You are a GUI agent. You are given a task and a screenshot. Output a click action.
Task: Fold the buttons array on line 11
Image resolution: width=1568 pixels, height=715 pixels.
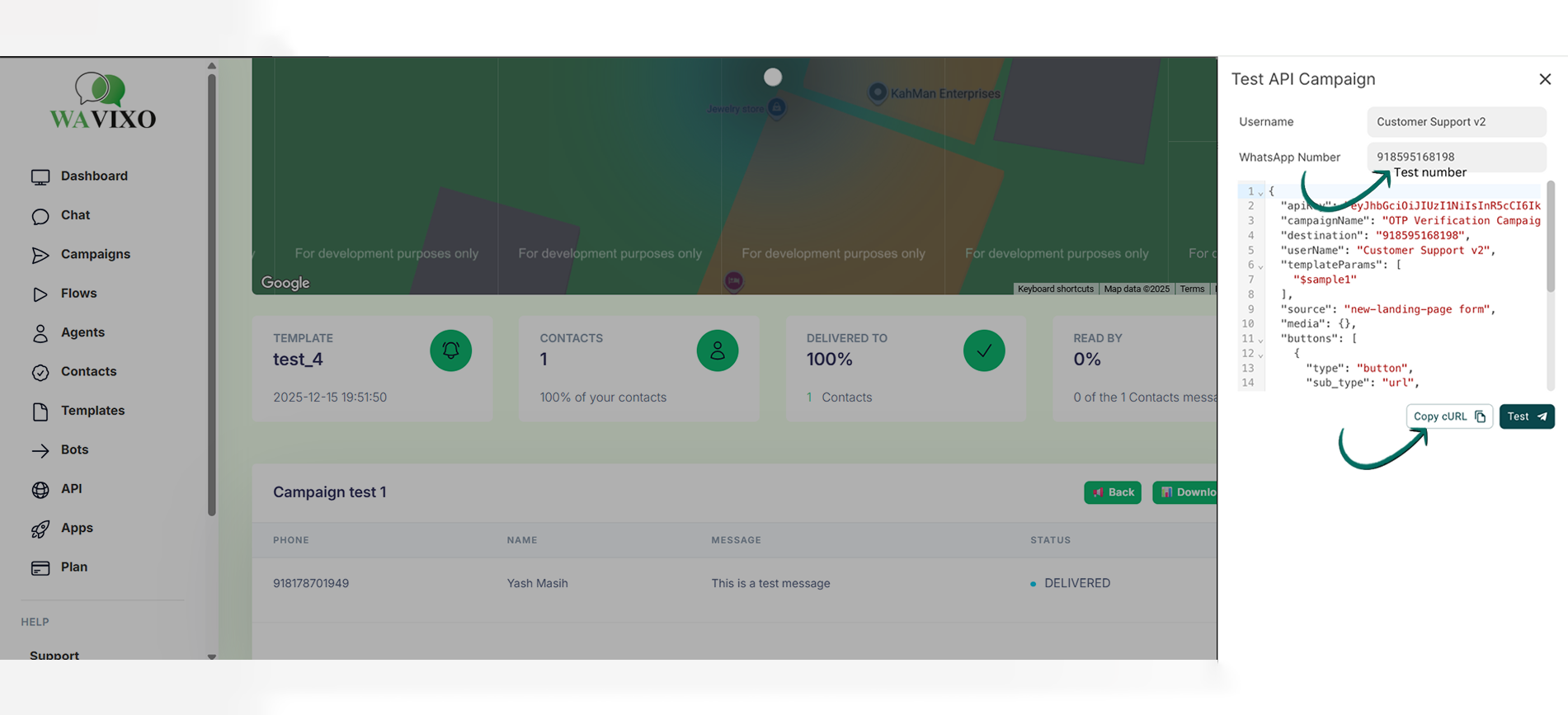click(1260, 339)
